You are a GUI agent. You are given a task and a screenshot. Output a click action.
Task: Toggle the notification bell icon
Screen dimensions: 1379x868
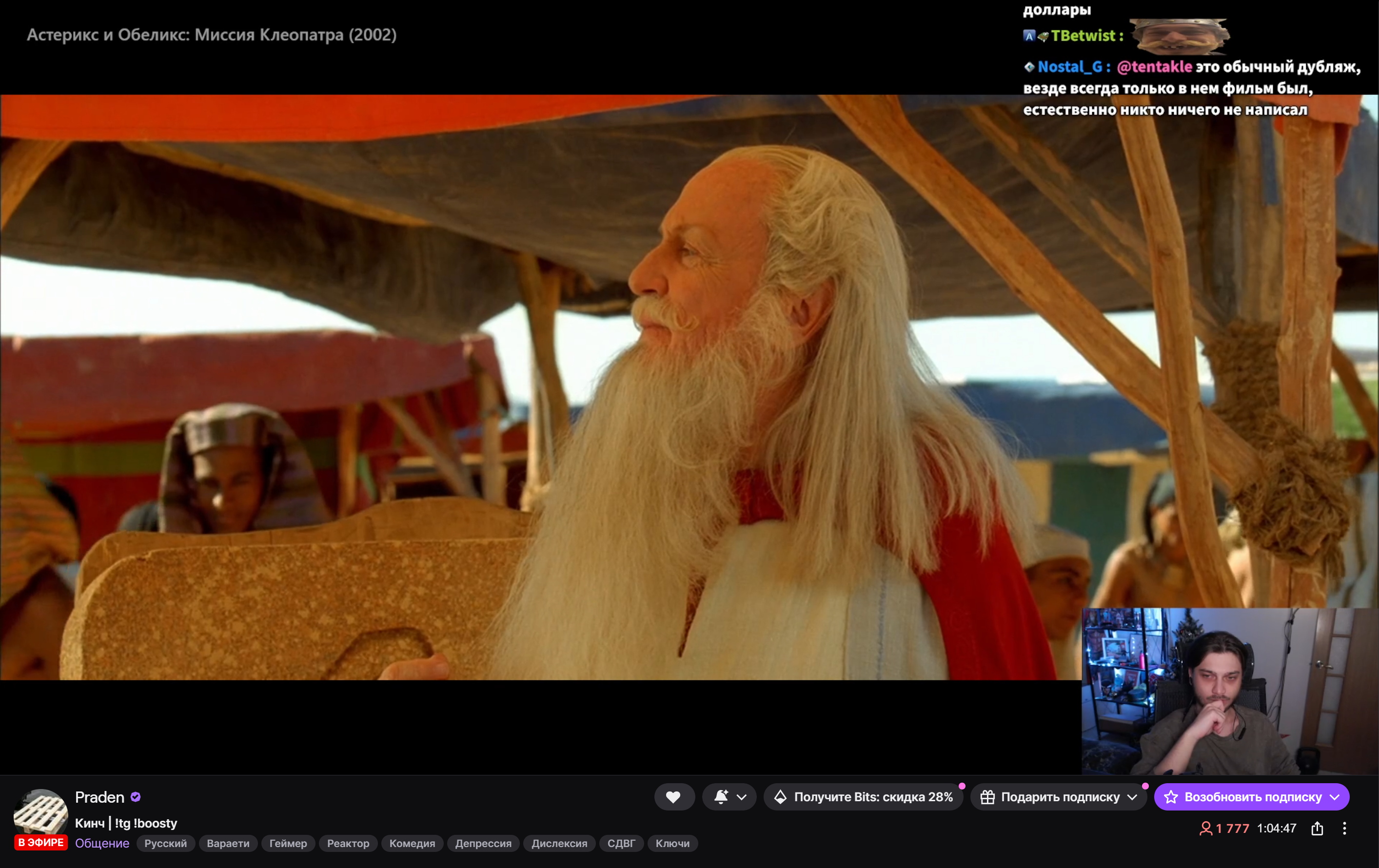pyautogui.click(x=721, y=797)
